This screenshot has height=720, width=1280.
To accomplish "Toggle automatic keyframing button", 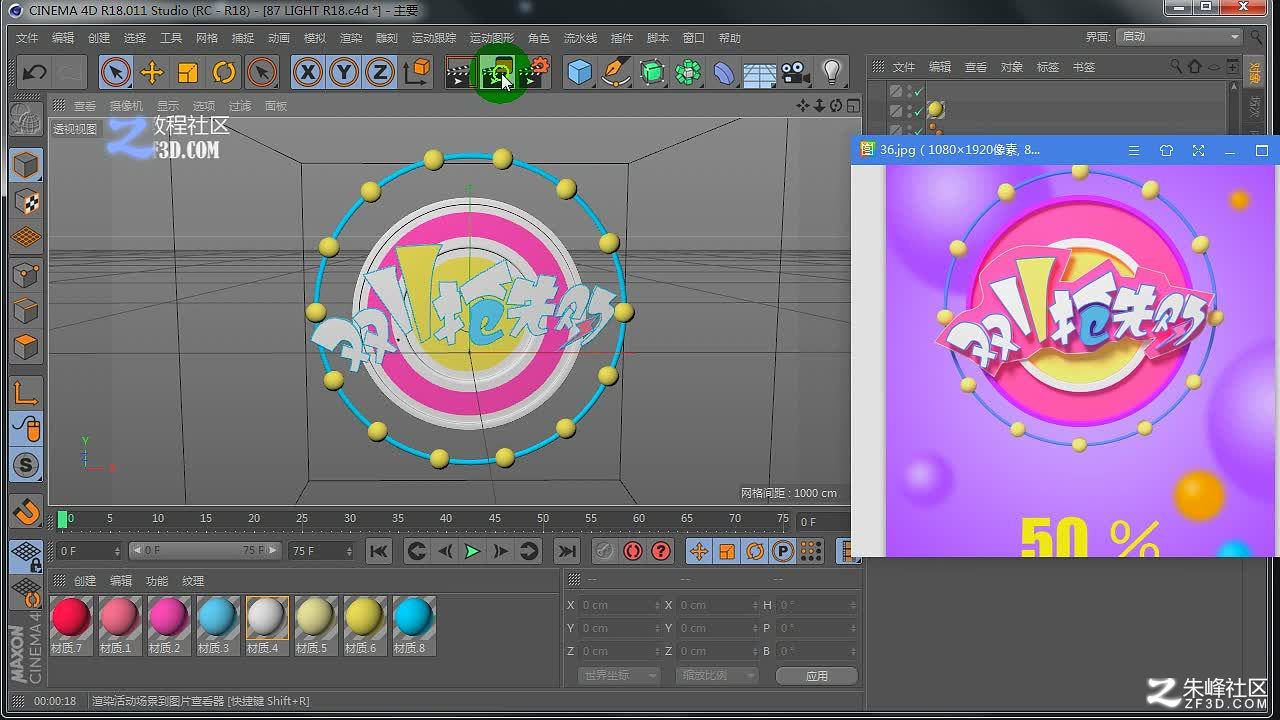I will tap(633, 551).
